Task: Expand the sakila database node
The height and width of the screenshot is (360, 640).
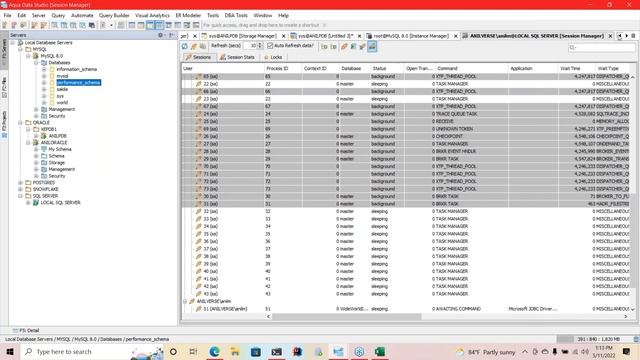Action: tap(44, 89)
